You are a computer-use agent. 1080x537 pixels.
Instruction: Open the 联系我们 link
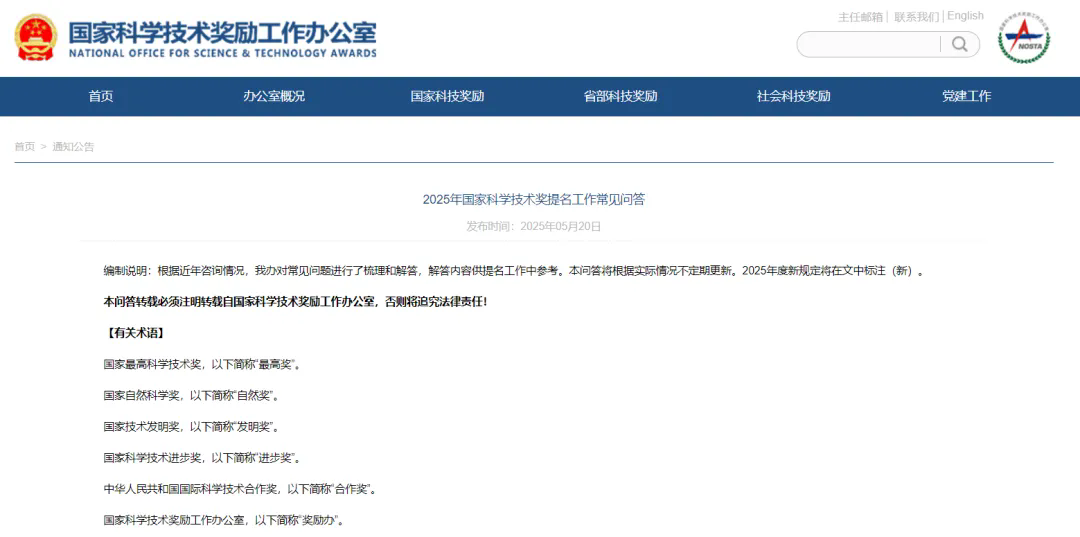pyautogui.click(x=916, y=17)
